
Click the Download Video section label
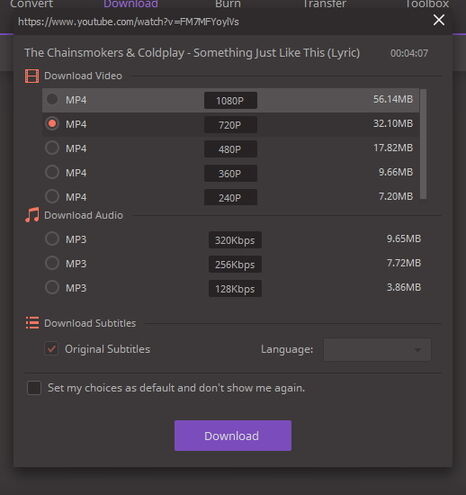tap(83, 76)
